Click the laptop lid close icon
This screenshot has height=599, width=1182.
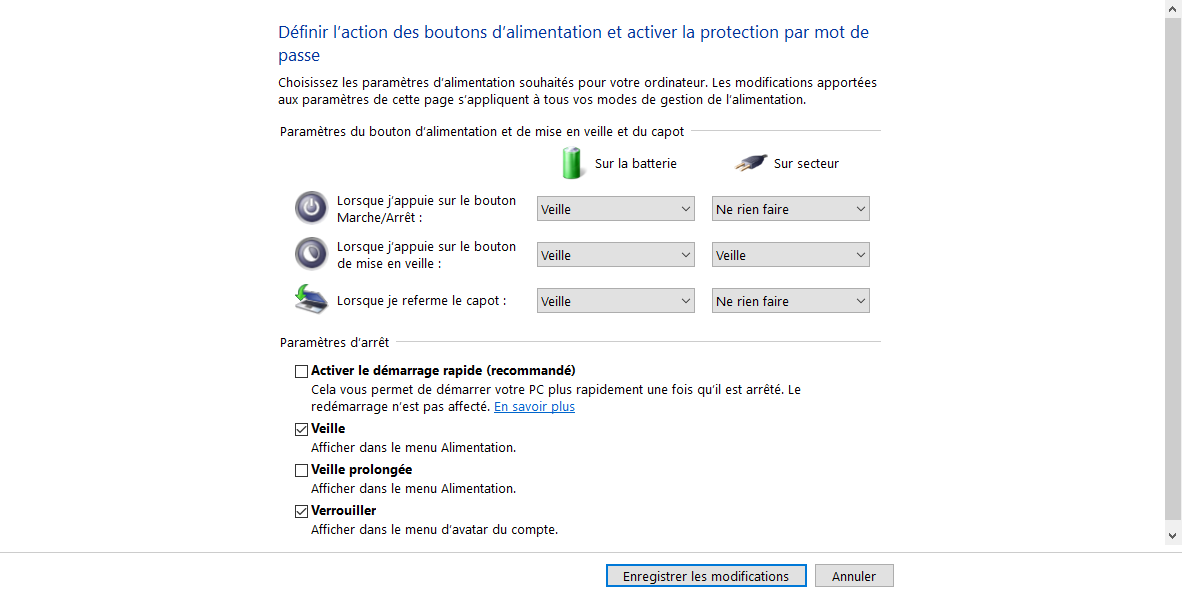click(311, 299)
